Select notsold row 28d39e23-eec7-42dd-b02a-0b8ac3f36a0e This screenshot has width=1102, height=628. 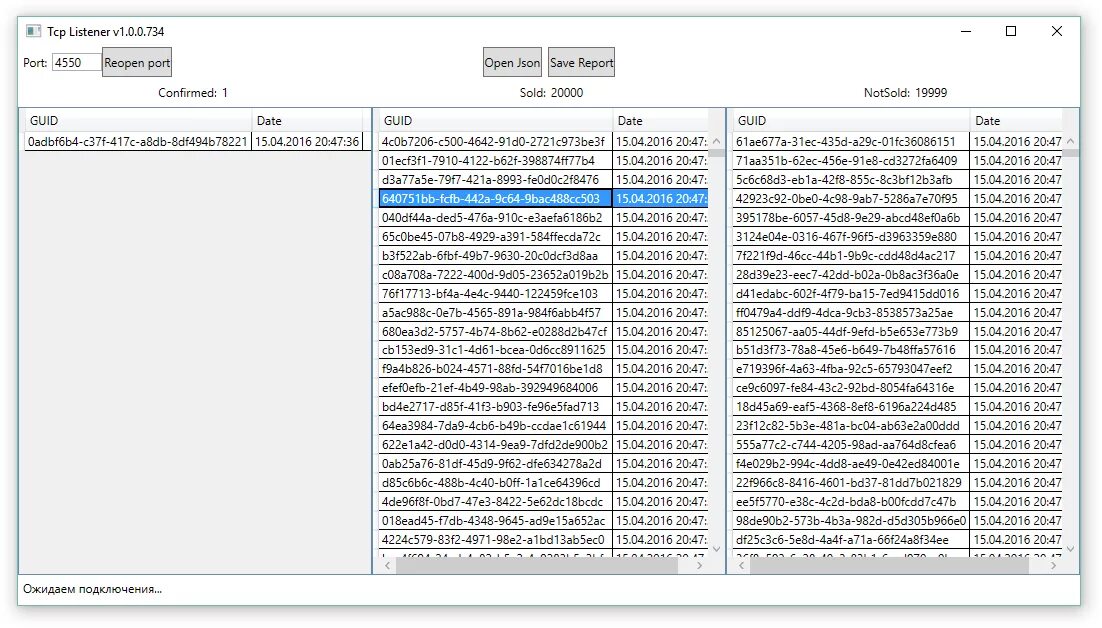click(898, 274)
